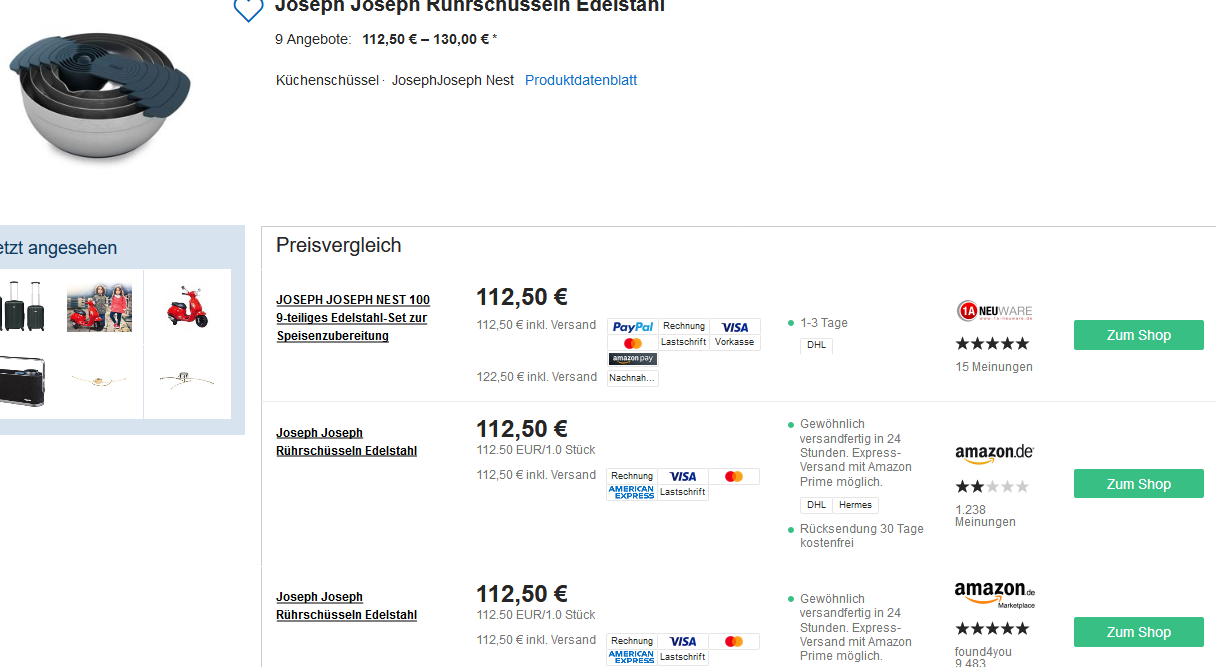The width and height of the screenshot is (1216, 667).
Task: Open the Produktdatenblatt link
Action: pos(580,80)
